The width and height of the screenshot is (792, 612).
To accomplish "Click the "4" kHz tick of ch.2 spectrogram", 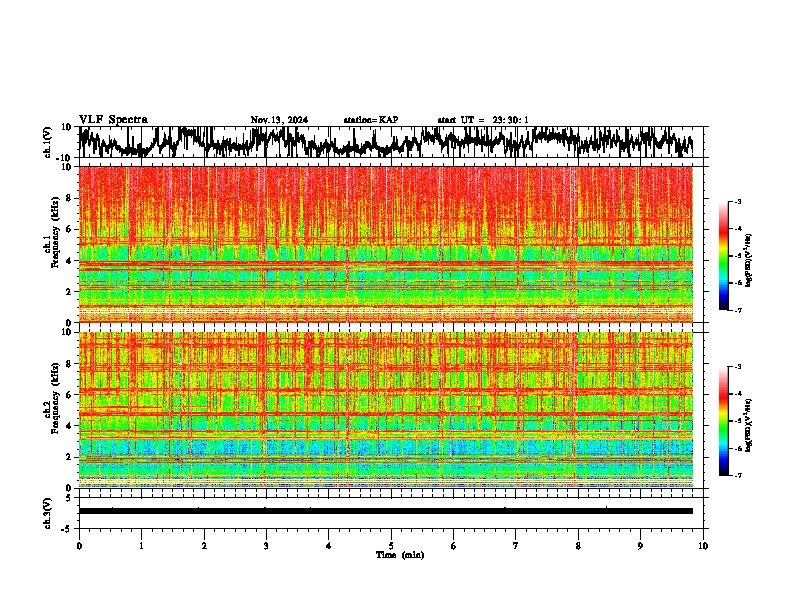I will [x=71, y=426].
